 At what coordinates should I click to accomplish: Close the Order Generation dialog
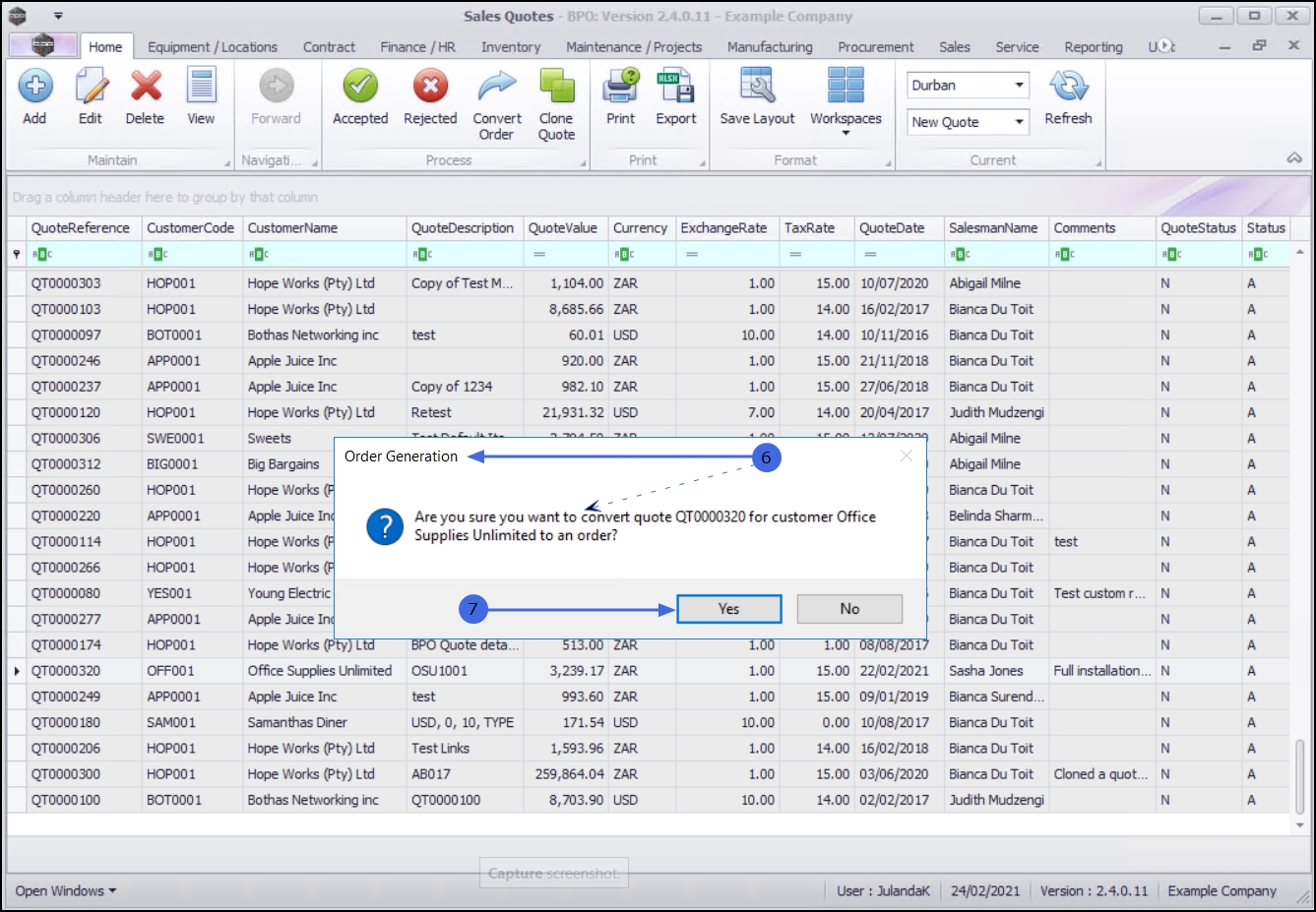pos(907,456)
